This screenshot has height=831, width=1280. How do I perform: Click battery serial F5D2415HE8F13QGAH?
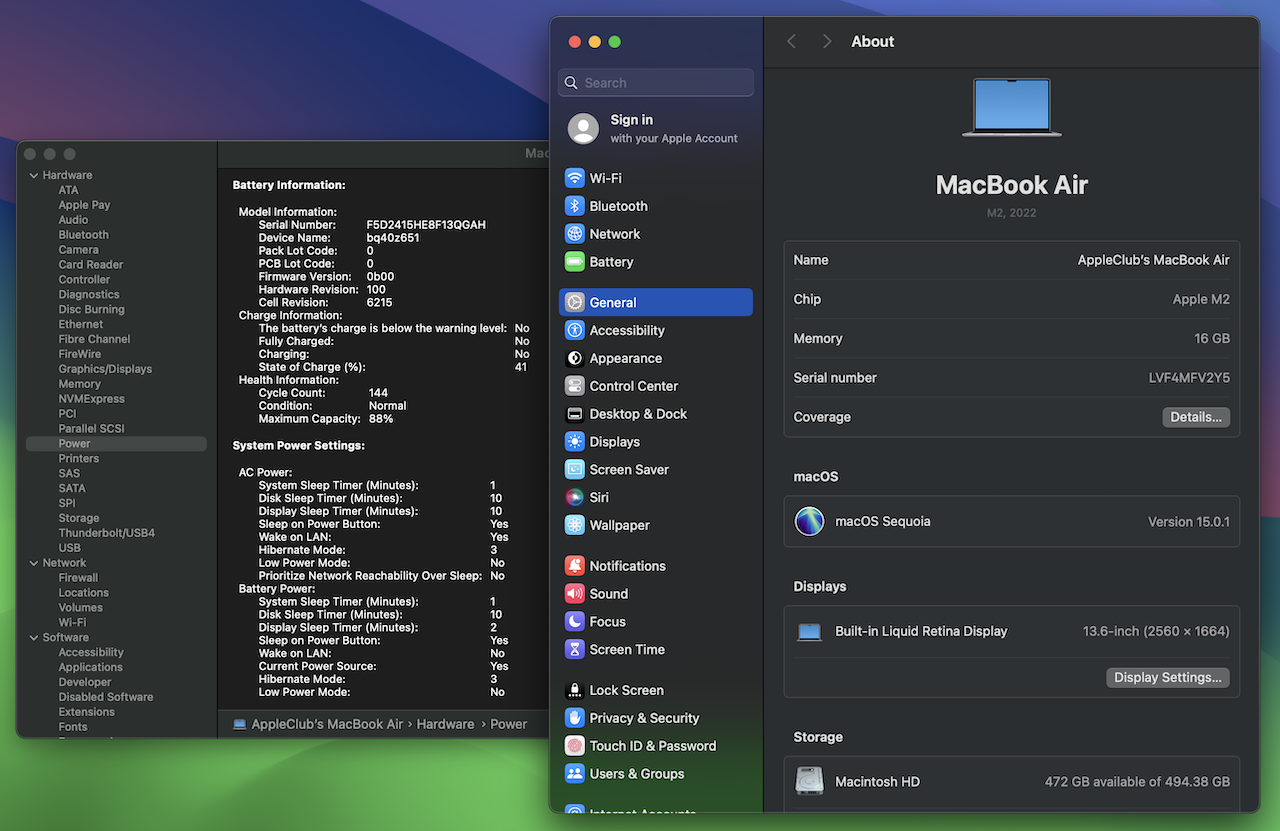[426, 225]
